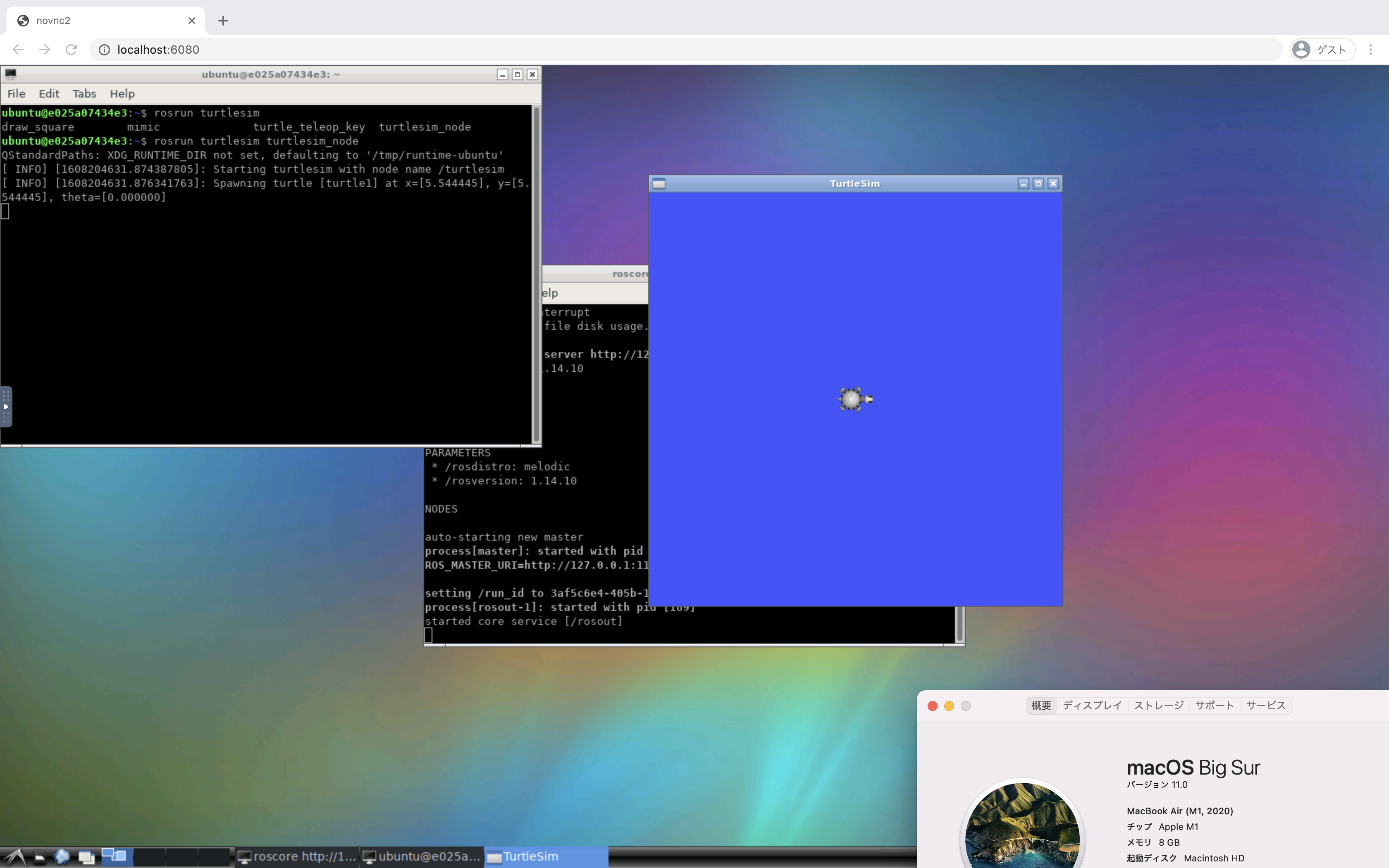Open a new browser tab
The width and height of the screenshot is (1389, 868).
223,21
